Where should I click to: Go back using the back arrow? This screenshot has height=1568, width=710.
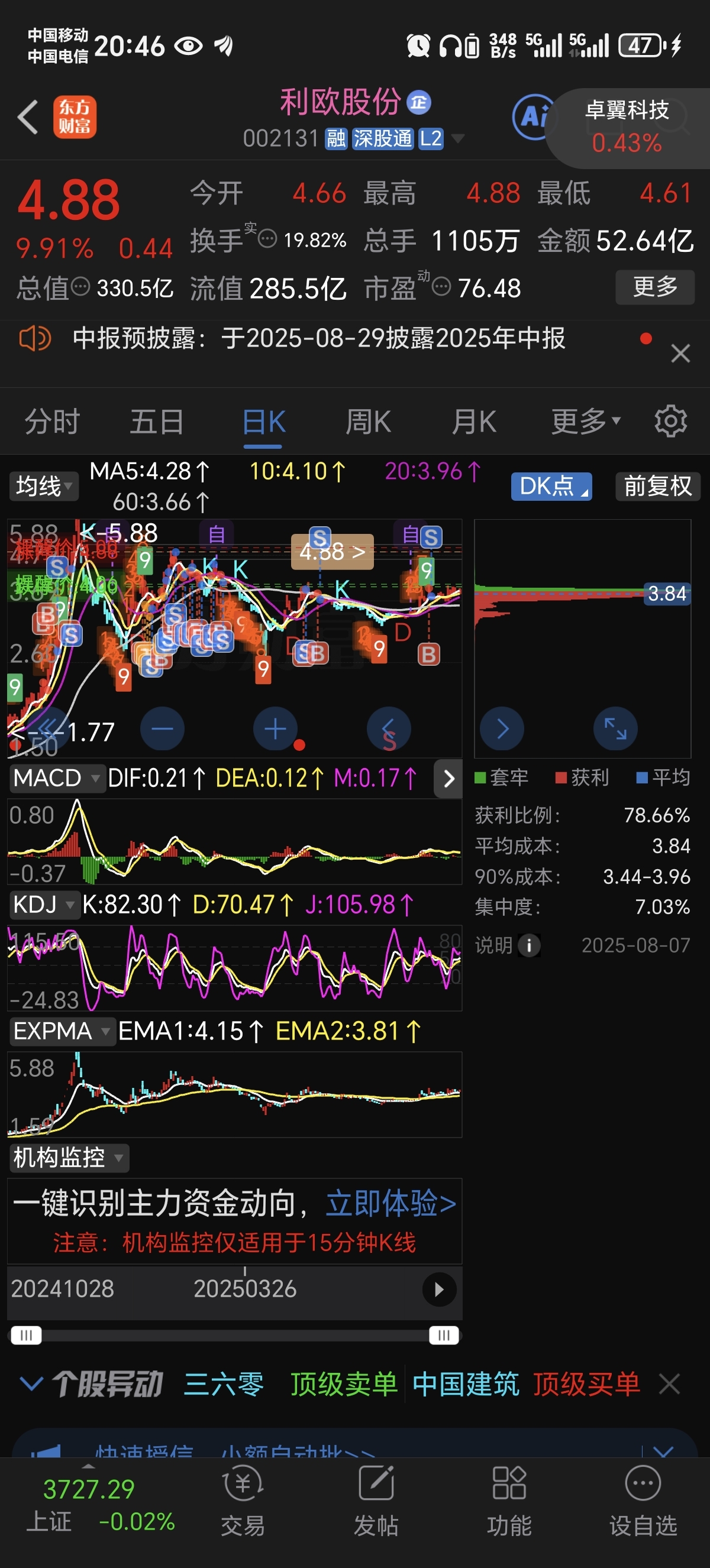coord(28,117)
